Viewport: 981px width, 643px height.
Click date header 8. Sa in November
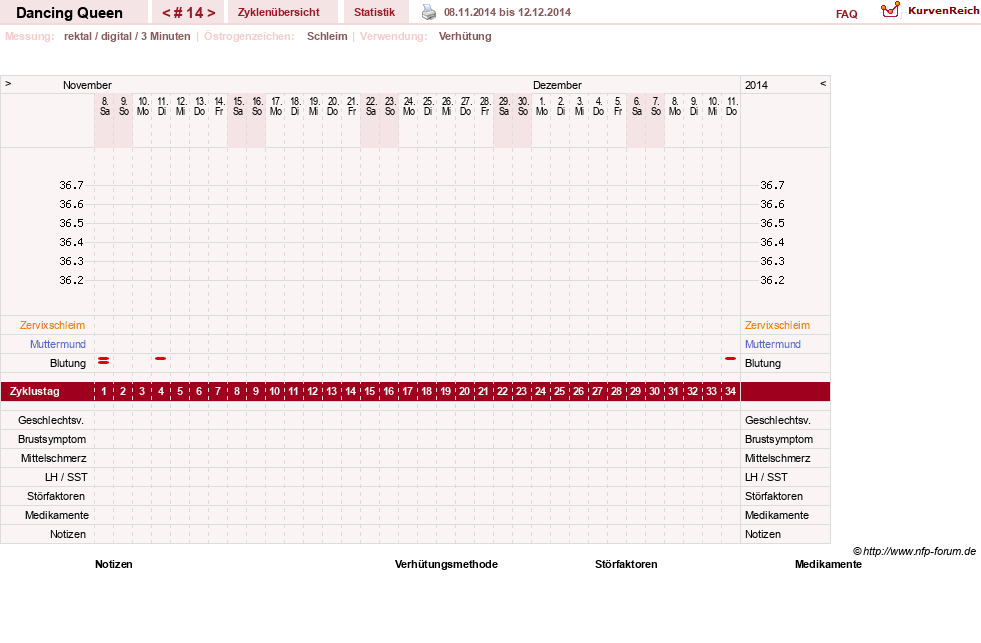(104, 106)
